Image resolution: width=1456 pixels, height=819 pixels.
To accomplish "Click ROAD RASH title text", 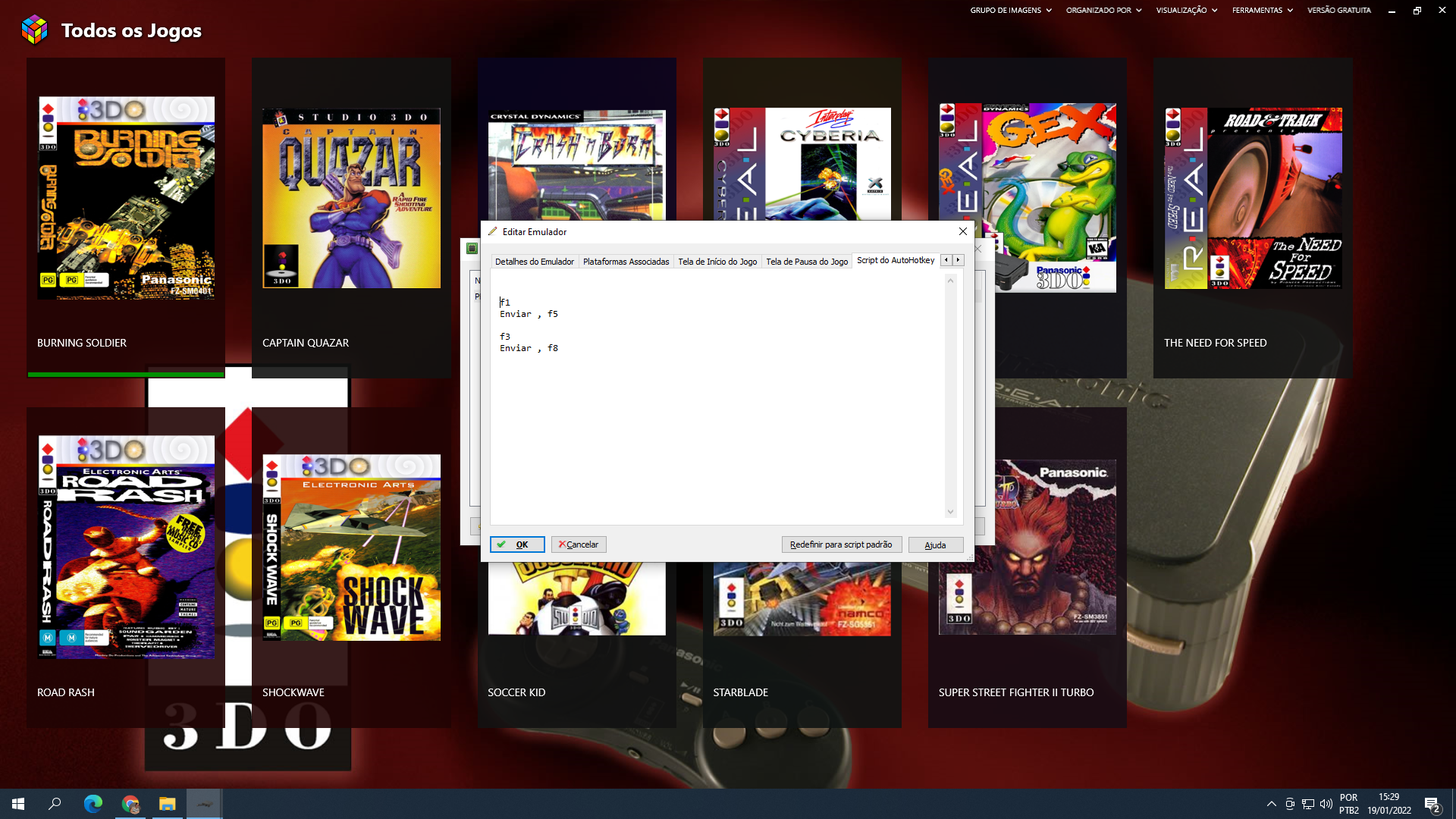I will click(x=66, y=692).
